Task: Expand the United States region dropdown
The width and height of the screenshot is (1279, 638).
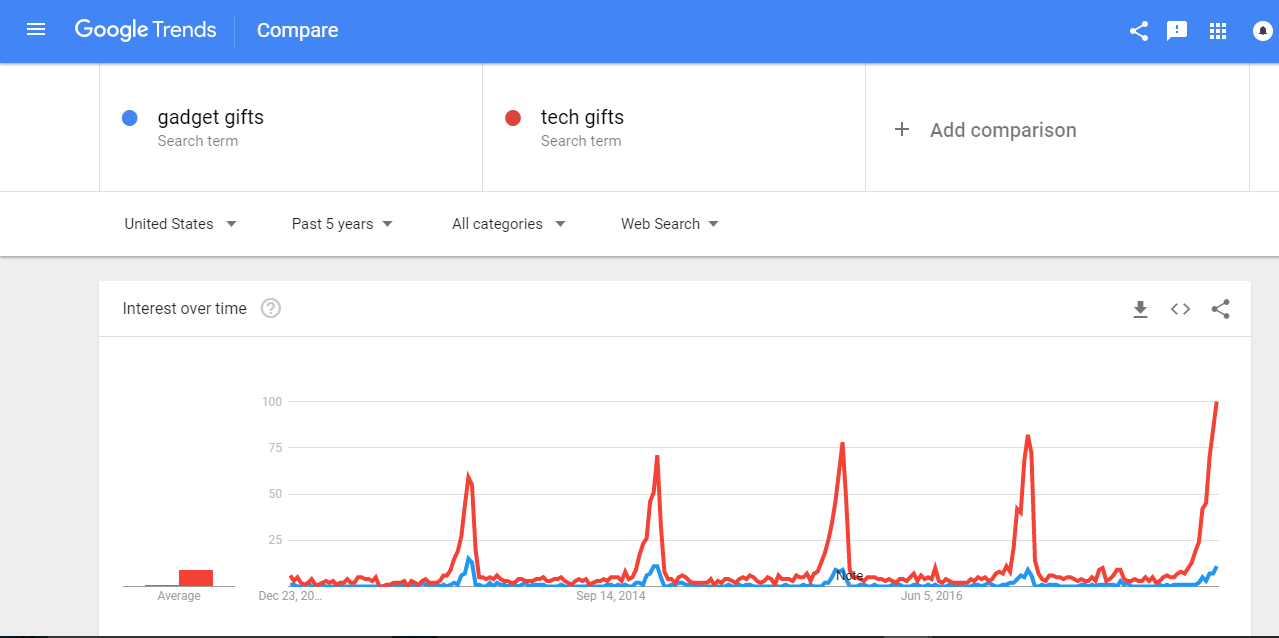Action: [180, 224]
